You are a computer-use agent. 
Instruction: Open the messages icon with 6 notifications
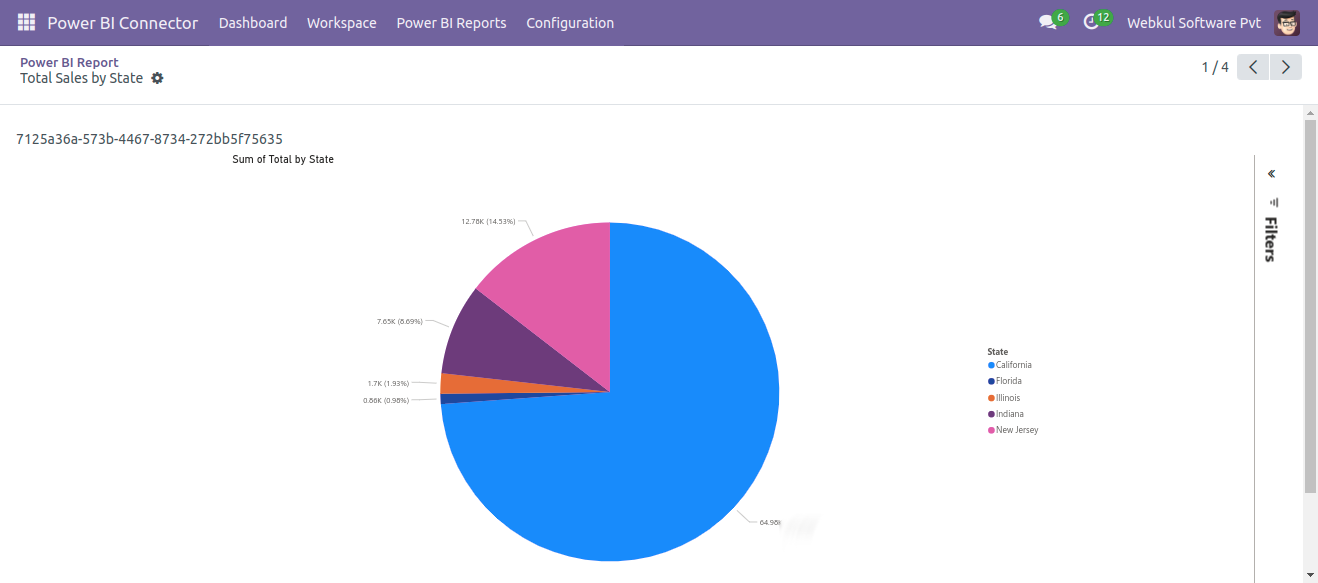1046,22
